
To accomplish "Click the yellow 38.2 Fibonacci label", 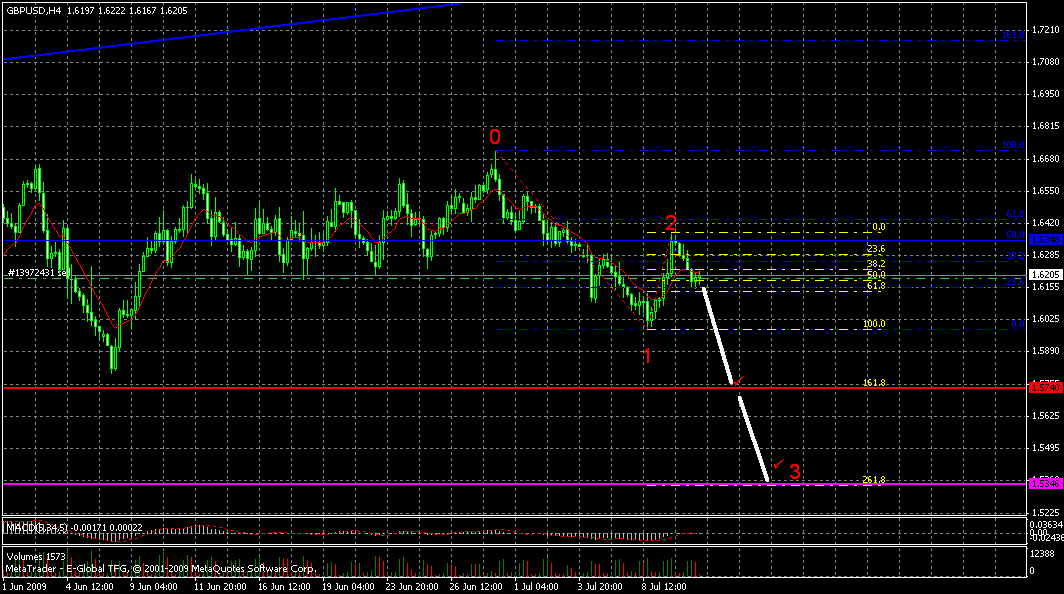I will point(876,263).
